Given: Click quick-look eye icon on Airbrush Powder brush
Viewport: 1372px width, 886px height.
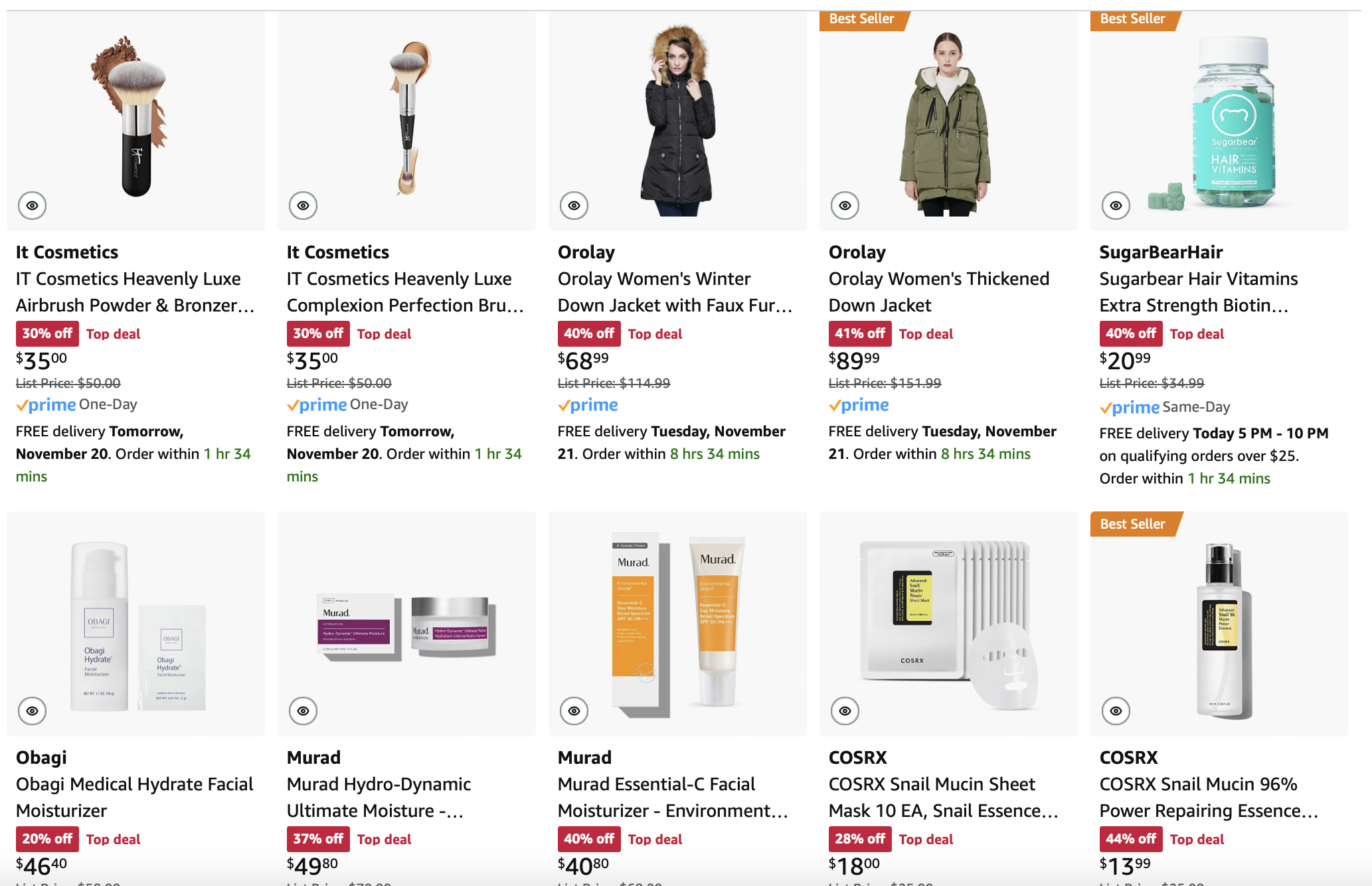Looking at the screenshot, I should tap(32, 206).
